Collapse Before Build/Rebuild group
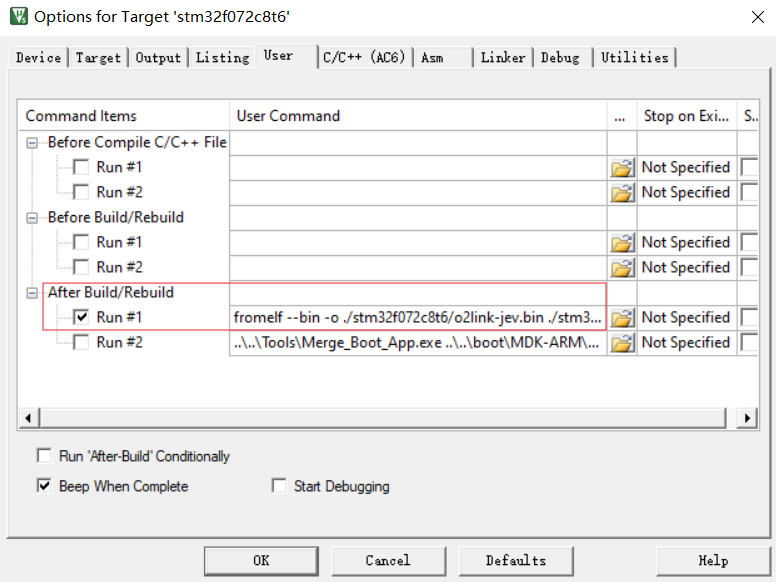This screenshot has height=582, width=776. pyautogui.click(x=32, y=218)
